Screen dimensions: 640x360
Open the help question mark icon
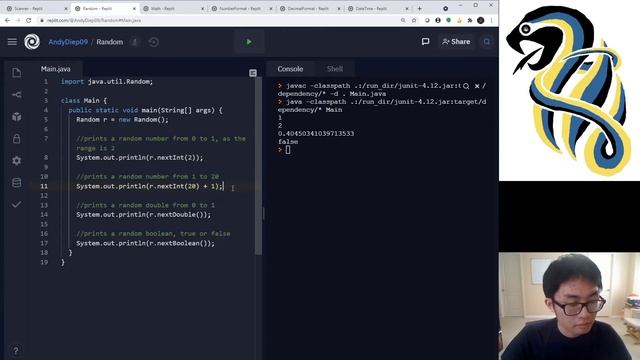[16, 351]
